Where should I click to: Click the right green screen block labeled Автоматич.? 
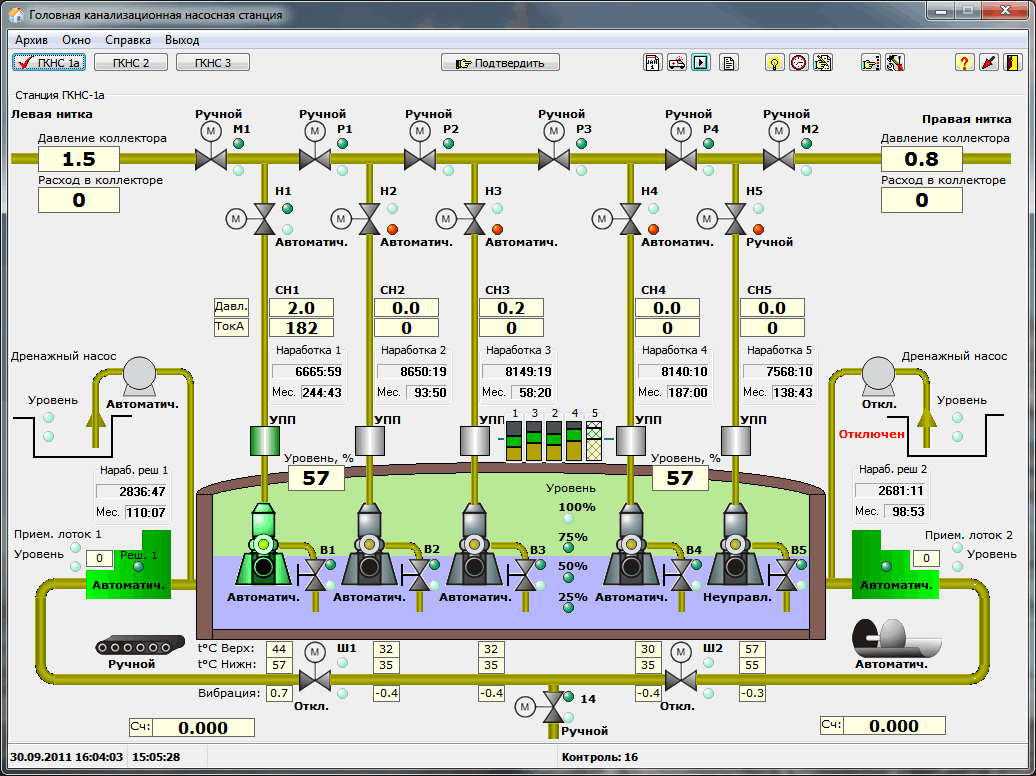coord(895,564)
